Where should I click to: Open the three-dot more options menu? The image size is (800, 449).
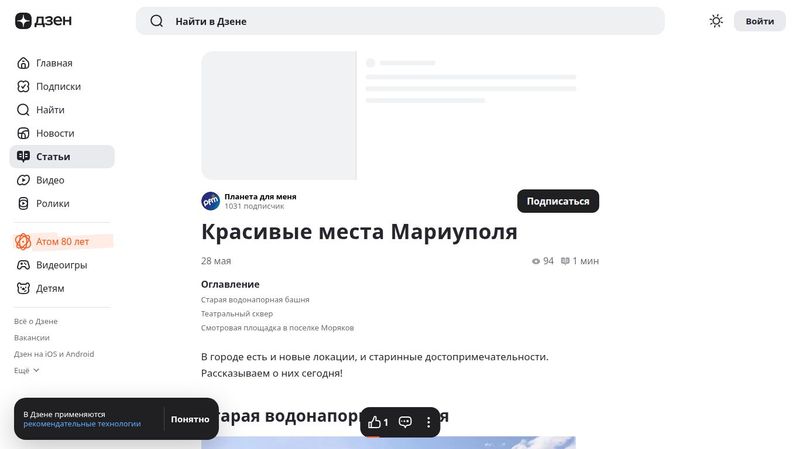pyautogui.click(x=428, y=422)
